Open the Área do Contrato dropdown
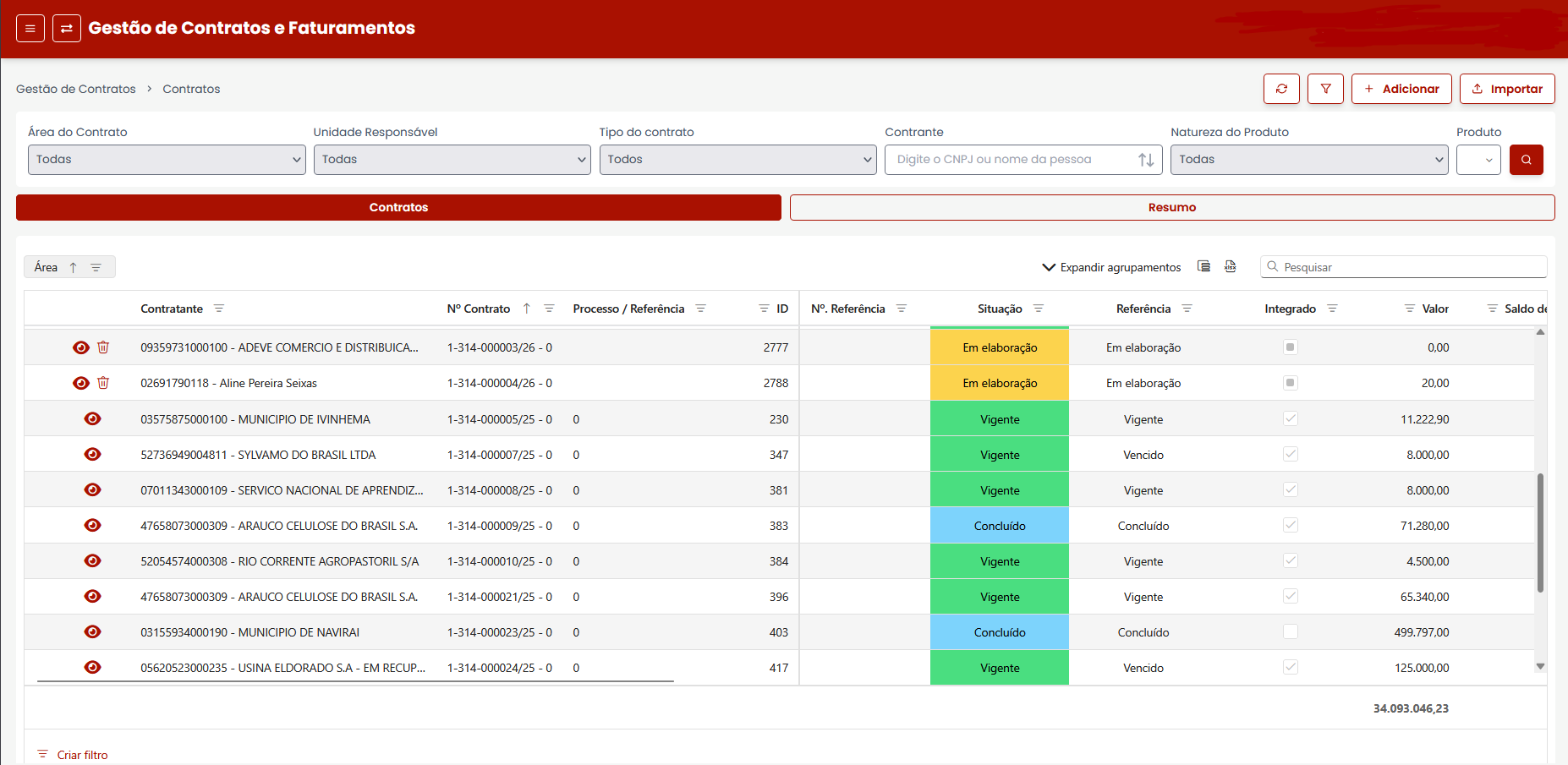The width and height of the screenshot is (1568, 765). click(x=167, y=160)
